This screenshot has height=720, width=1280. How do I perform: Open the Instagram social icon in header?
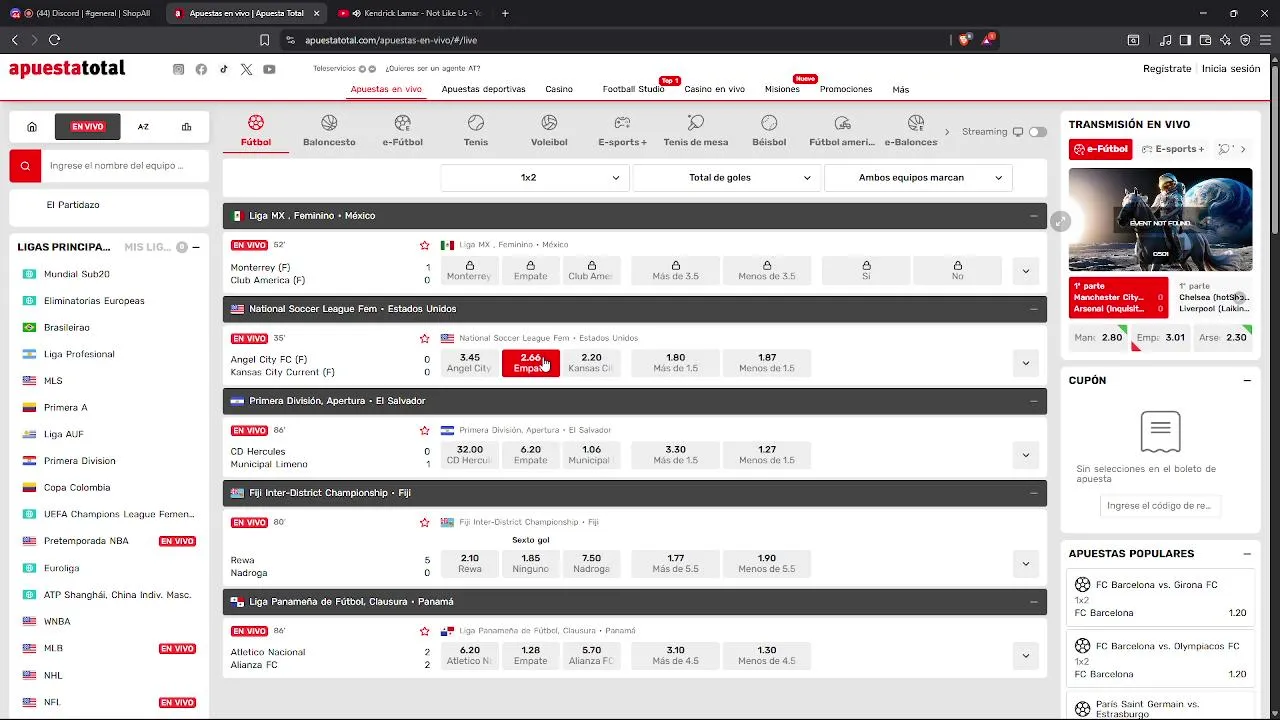[x=179, y=69]
